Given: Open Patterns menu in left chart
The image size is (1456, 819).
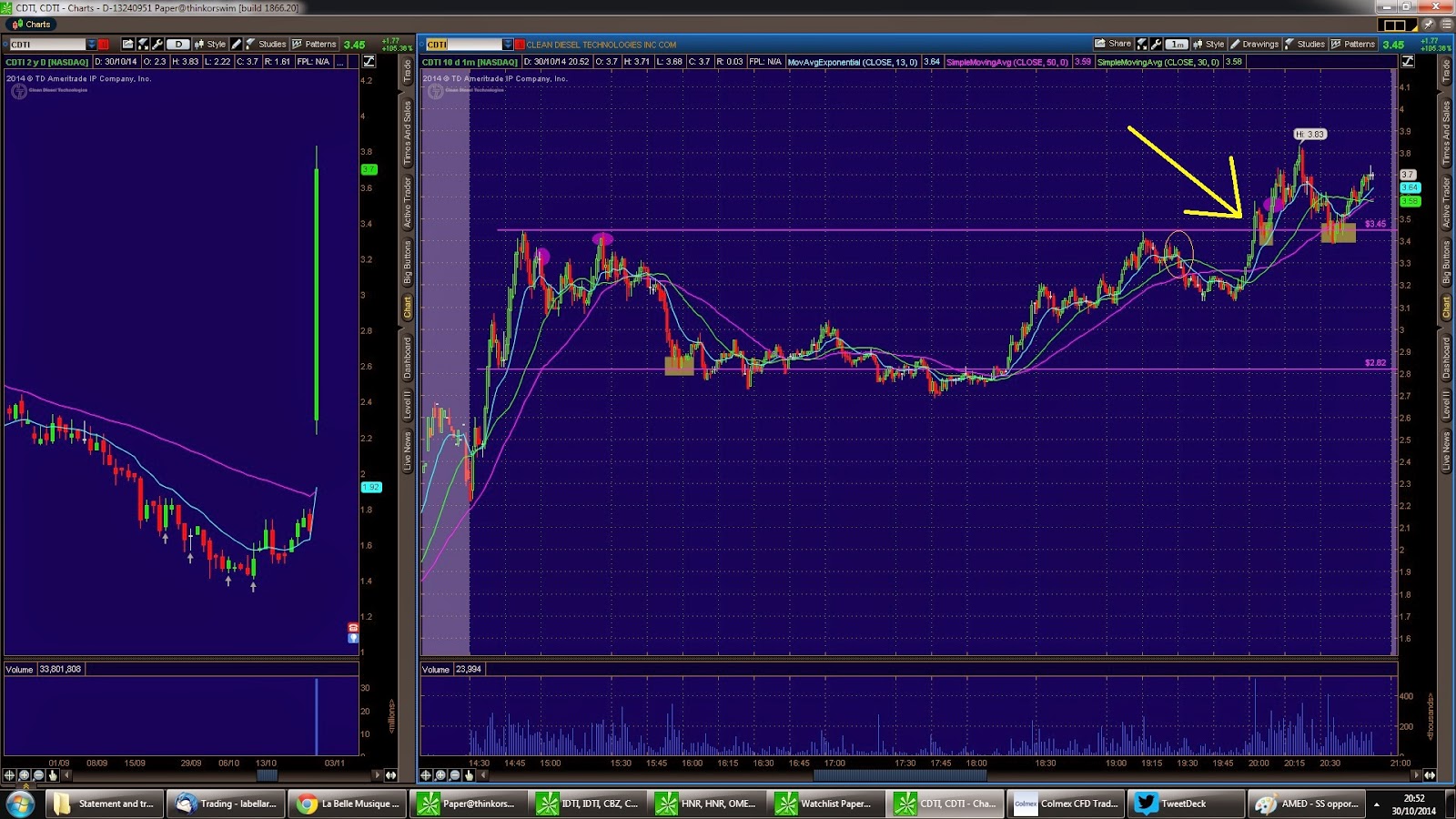Looking at the screenshot, I should tap(314, 44).
